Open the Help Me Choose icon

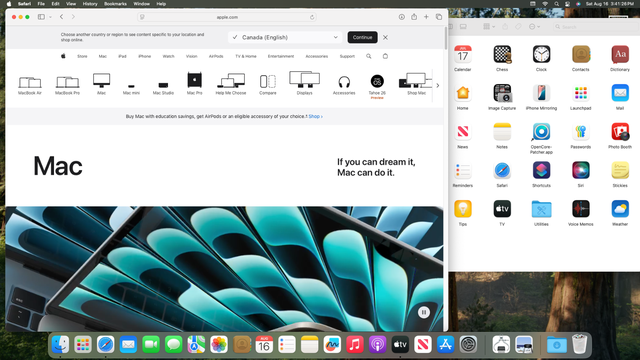(231, 84)
